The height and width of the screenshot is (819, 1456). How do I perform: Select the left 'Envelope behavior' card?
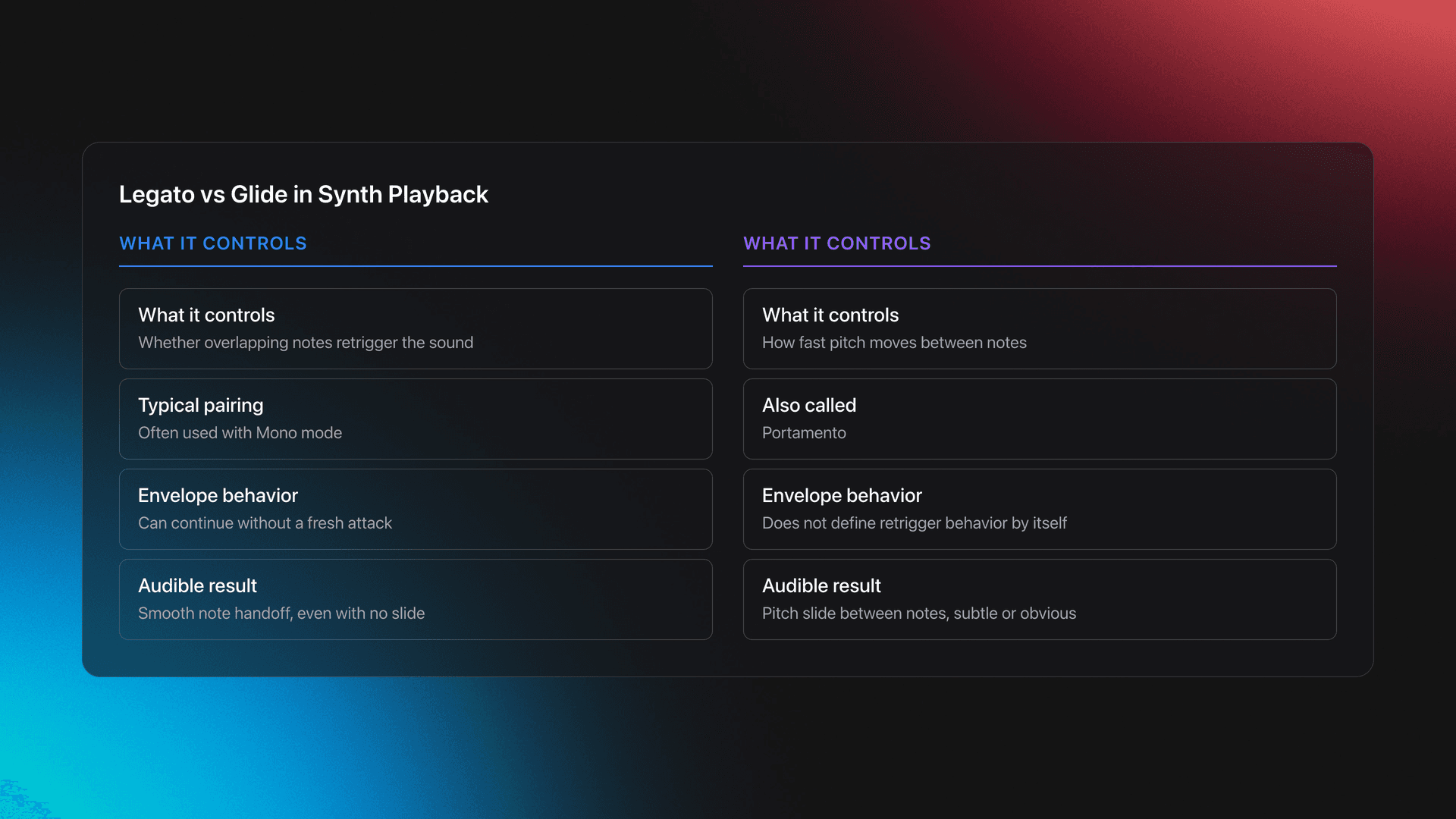[x=416, y=509]
